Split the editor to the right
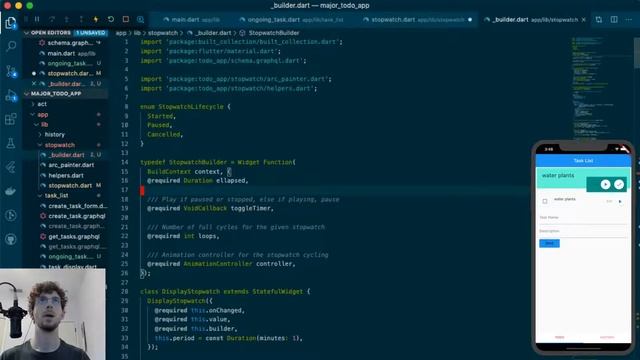This screenshot has height=360, width=640. [x=614, y=20]
